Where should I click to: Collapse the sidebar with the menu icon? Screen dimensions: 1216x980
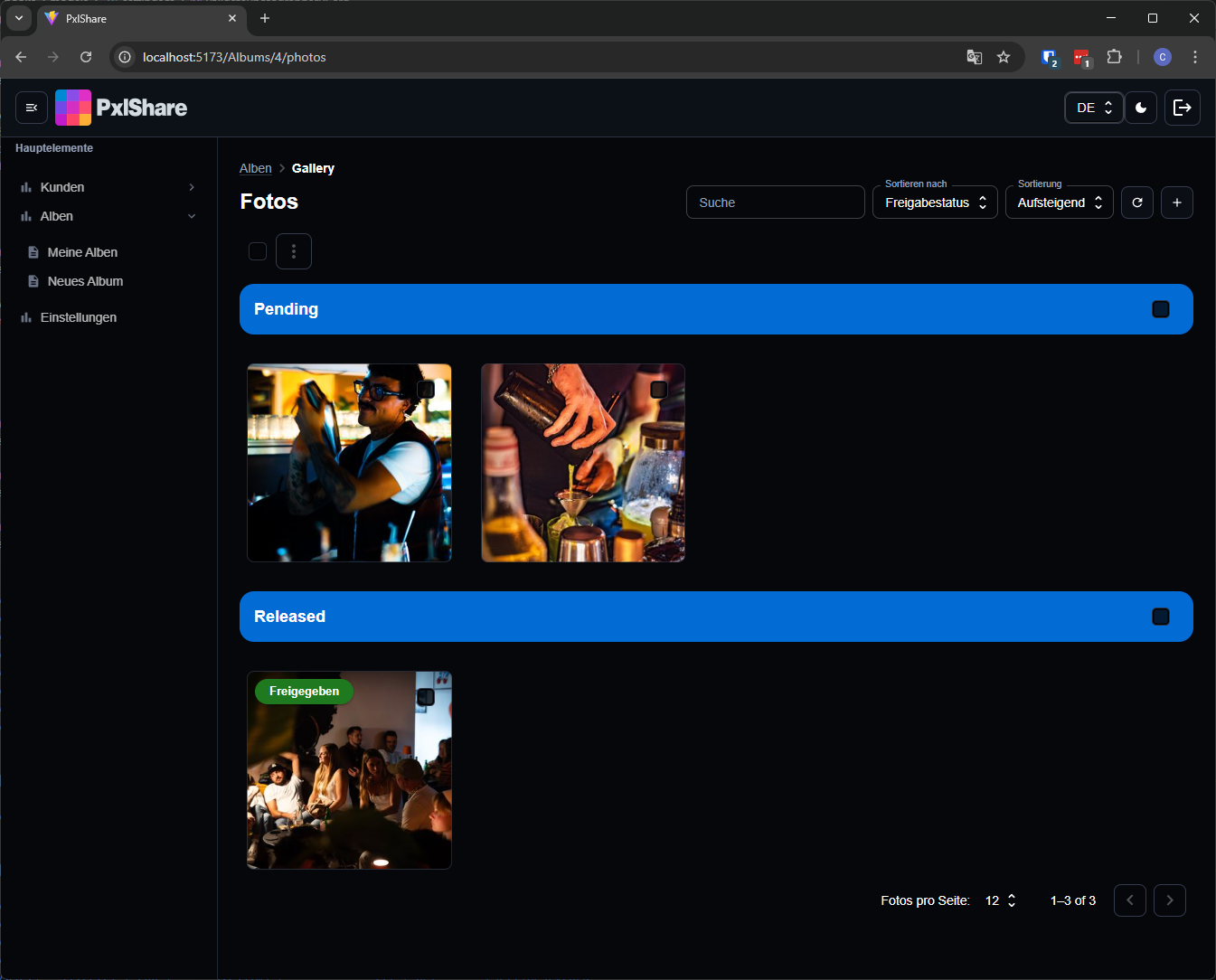tap(32, 108)
